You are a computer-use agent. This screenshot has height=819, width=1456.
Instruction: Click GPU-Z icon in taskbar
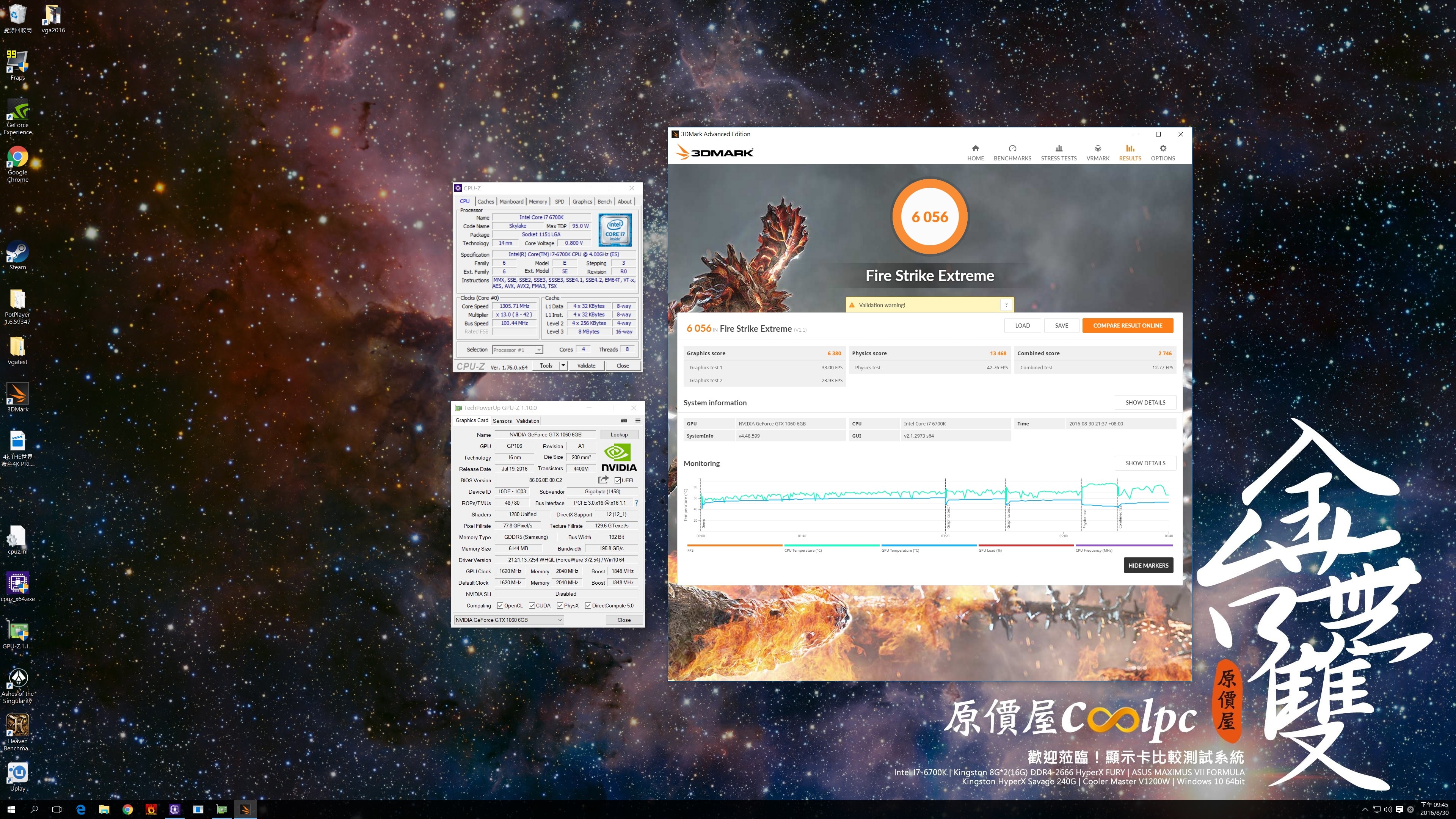(x=221, y=810)
